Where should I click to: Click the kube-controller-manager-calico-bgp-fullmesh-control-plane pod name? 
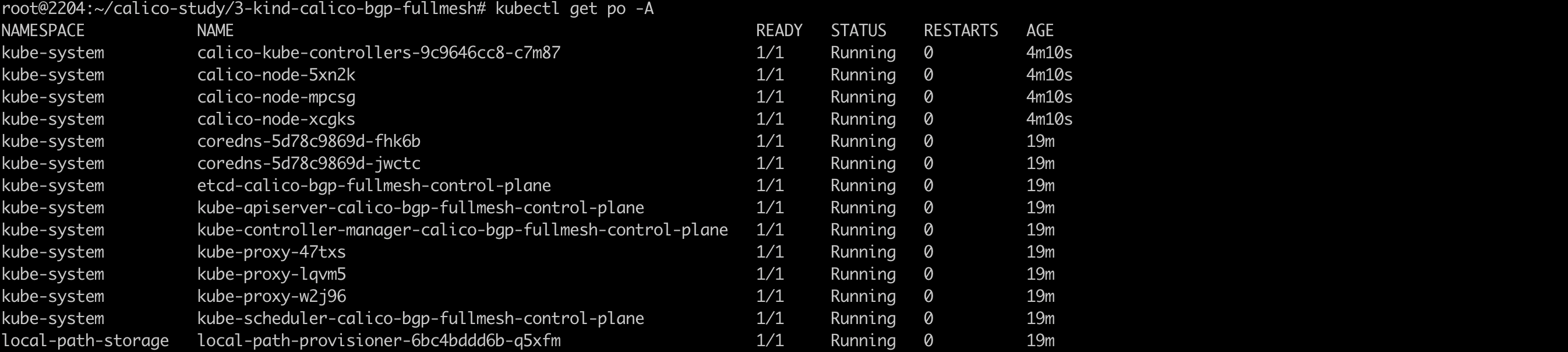[462, 230]
